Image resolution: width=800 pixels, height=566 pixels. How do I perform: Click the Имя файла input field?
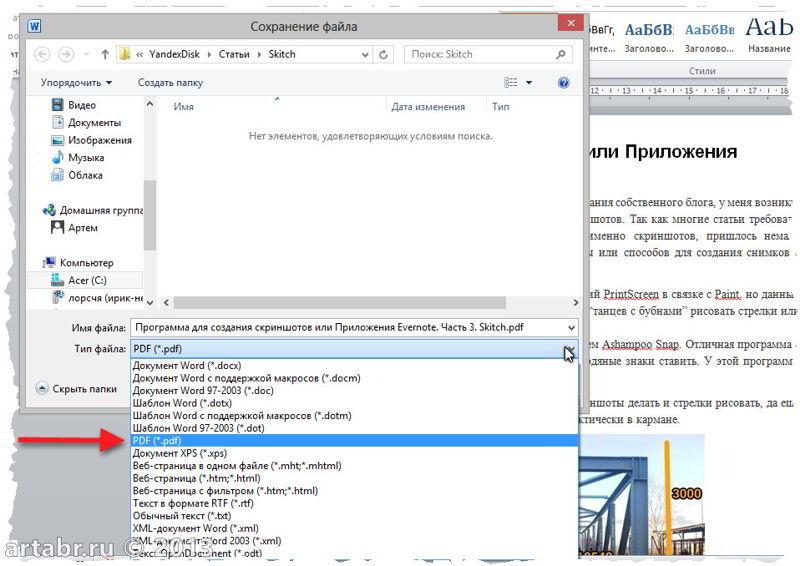point(348,327)
